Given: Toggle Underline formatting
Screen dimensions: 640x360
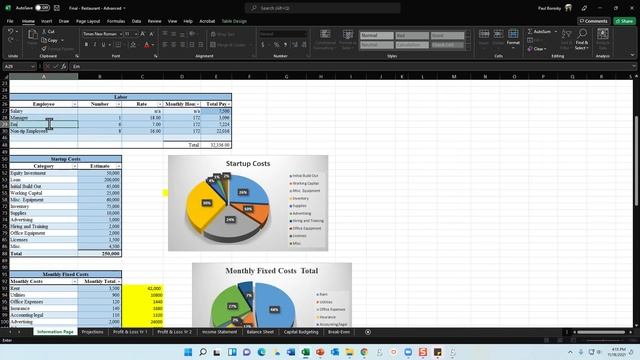Looking at the screenshot, I should 103,44.
